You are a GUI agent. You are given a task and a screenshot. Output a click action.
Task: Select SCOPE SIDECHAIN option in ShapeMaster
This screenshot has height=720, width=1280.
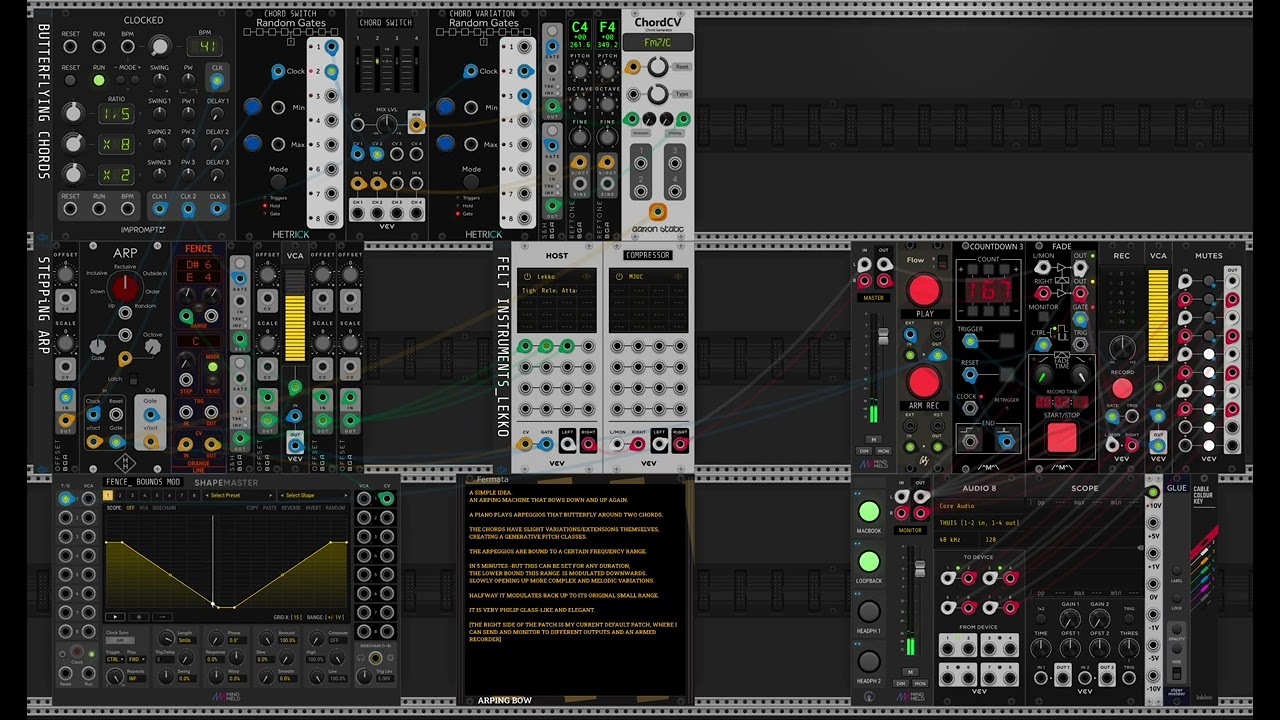[164, 508]
